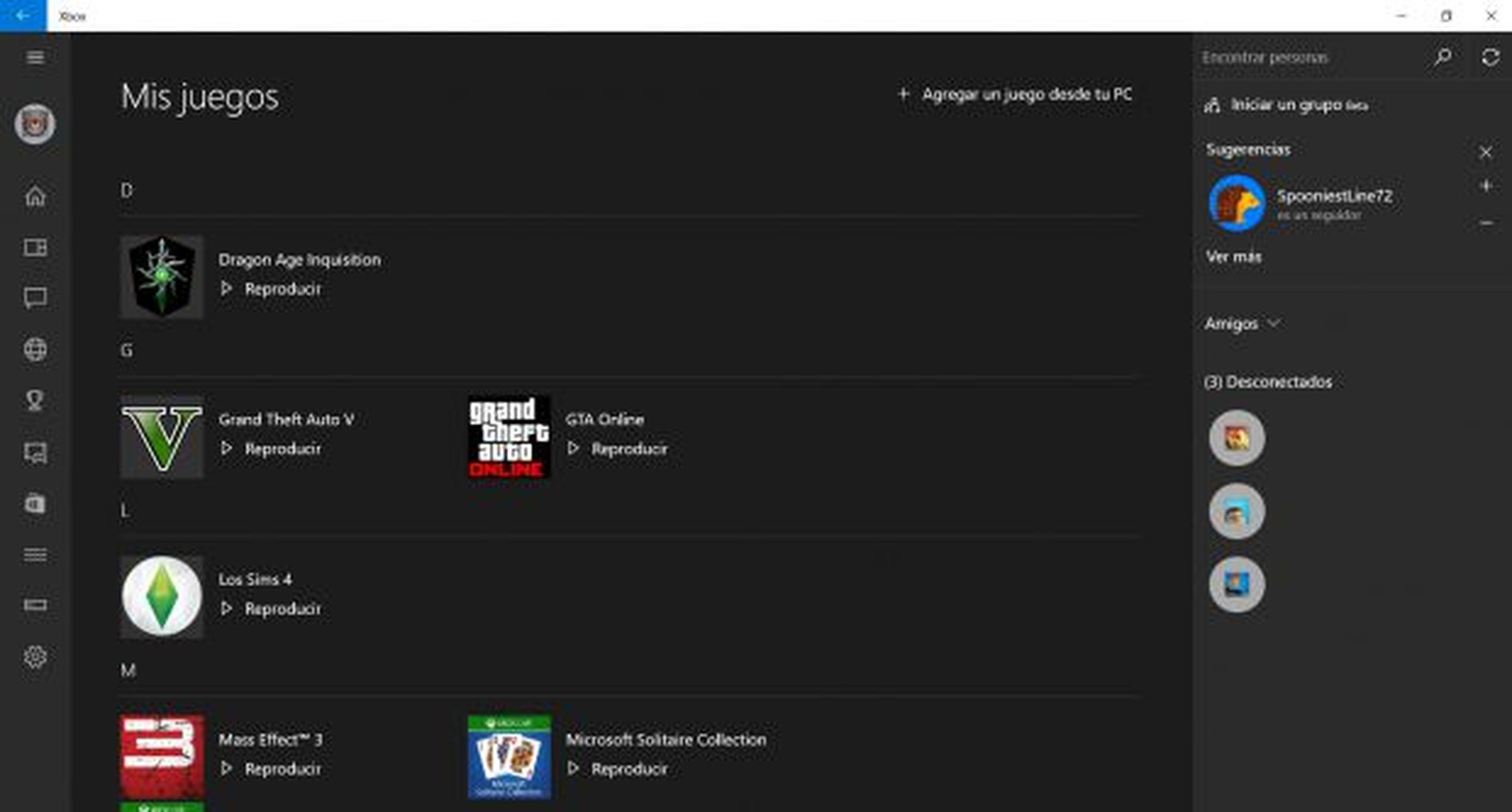
Task: Open Microsoft Solitaire Collection tile
Action: (x=509, y=756)
